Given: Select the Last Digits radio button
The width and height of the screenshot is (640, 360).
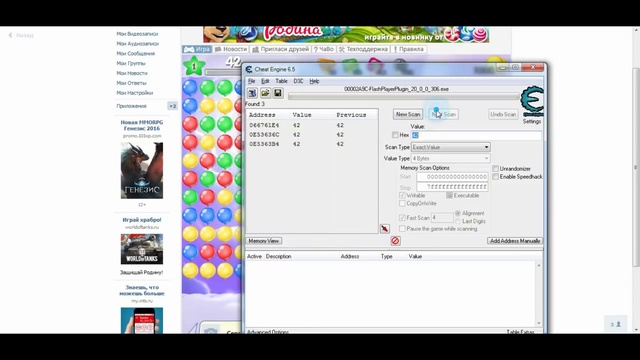Looking at the screenshot, I should 458,221.
